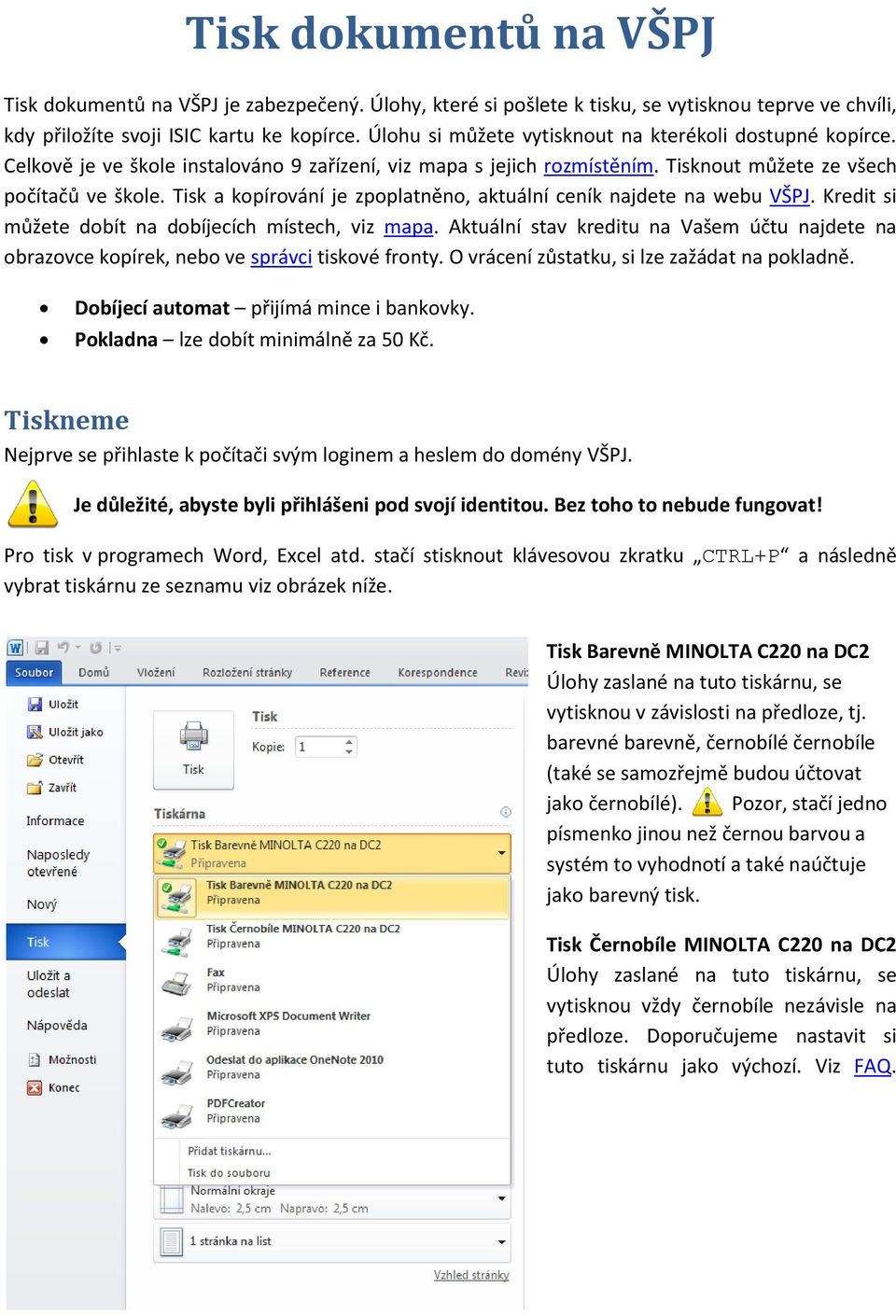Switch to the Vložení ribbon tab
The image size is (896, 1316).
[156, 672]
